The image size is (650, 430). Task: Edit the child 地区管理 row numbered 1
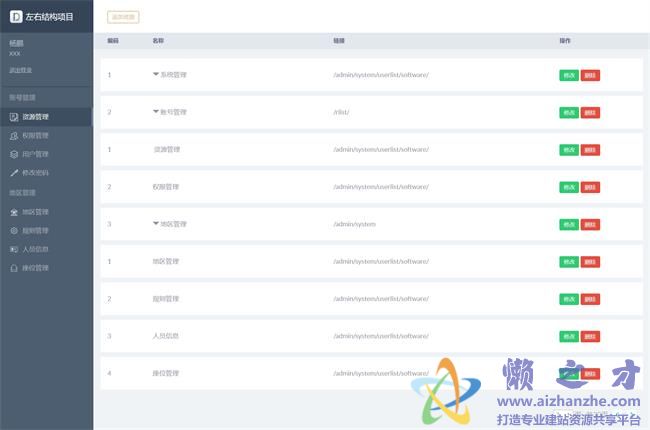pyautogui.click(x=569, y=262)
